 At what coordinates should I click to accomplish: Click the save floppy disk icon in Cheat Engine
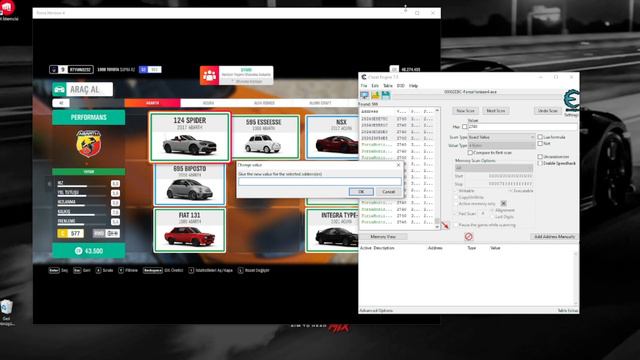click(x=386, y=95)
